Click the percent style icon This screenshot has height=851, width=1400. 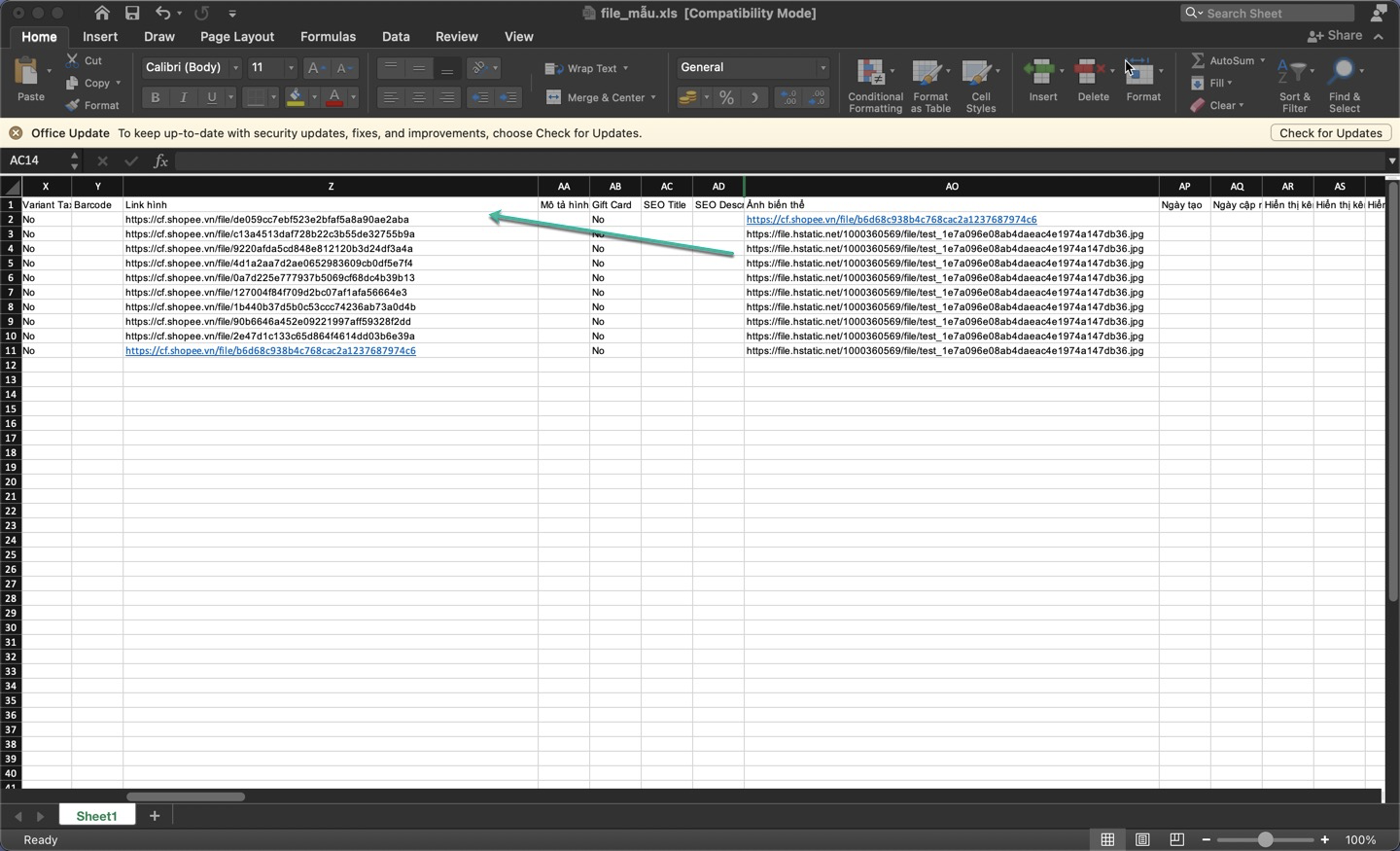[x=726, y=97]
